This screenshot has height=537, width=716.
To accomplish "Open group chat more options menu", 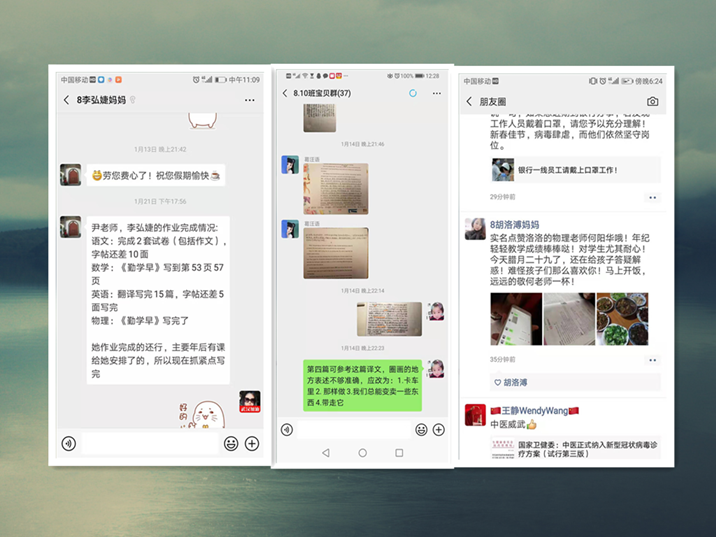I will point(437,93).
